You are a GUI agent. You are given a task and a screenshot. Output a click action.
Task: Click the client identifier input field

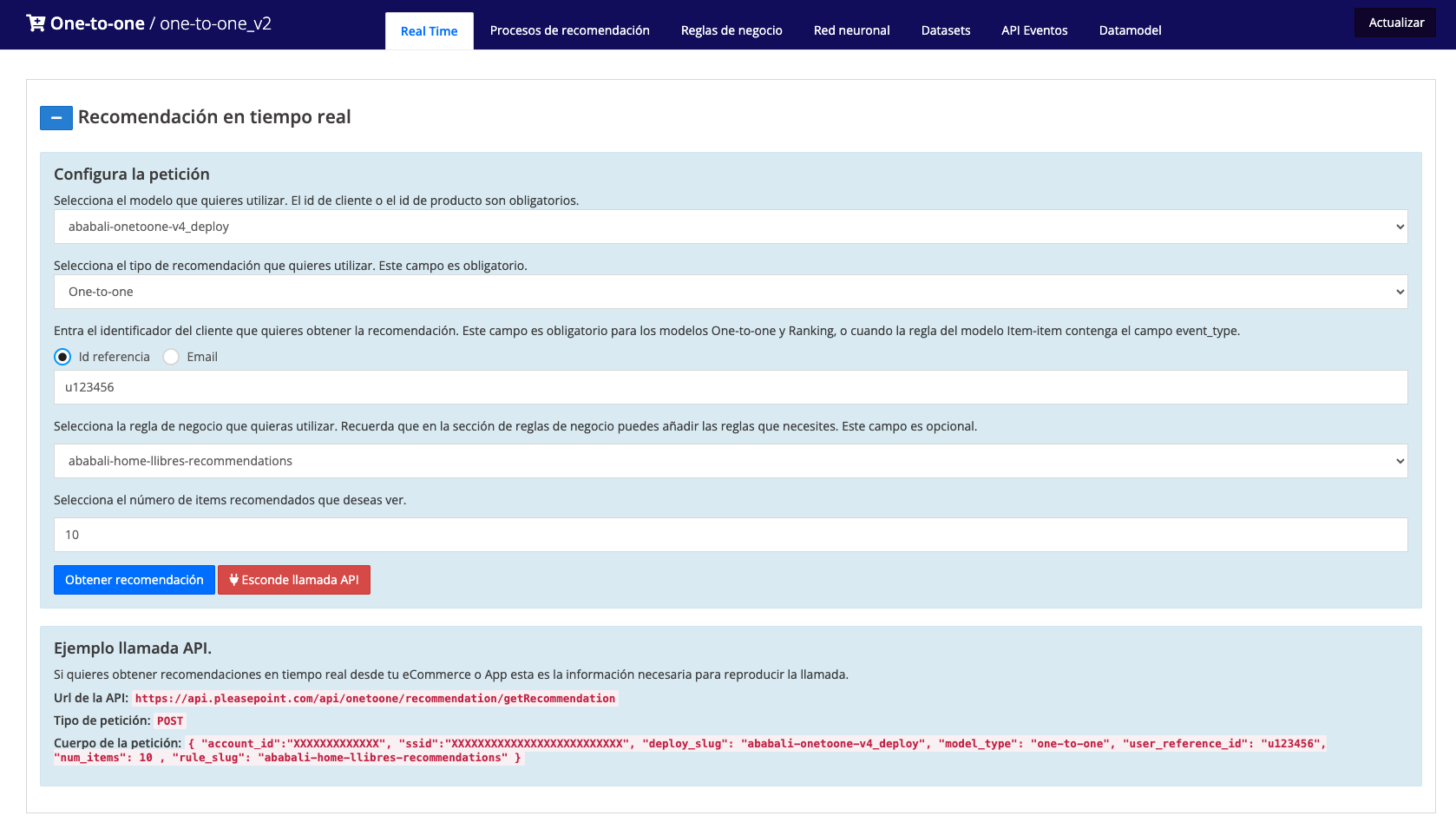point(730,387)
